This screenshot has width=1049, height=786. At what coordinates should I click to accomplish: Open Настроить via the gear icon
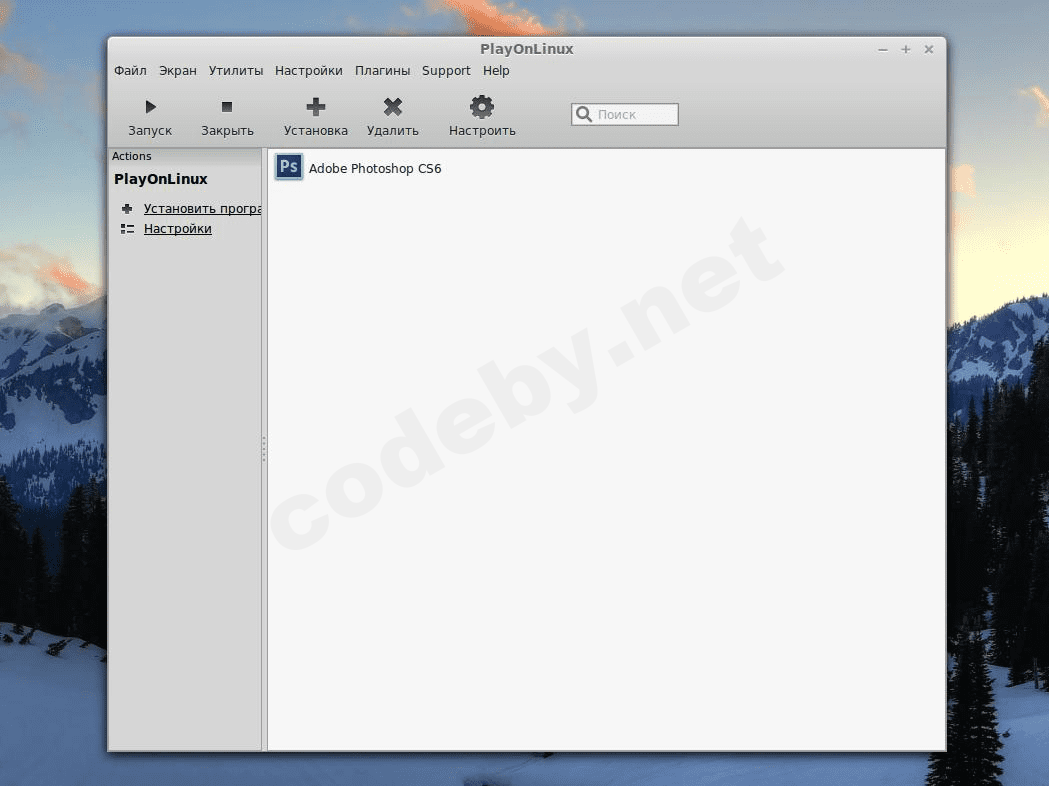coord(482,107)
